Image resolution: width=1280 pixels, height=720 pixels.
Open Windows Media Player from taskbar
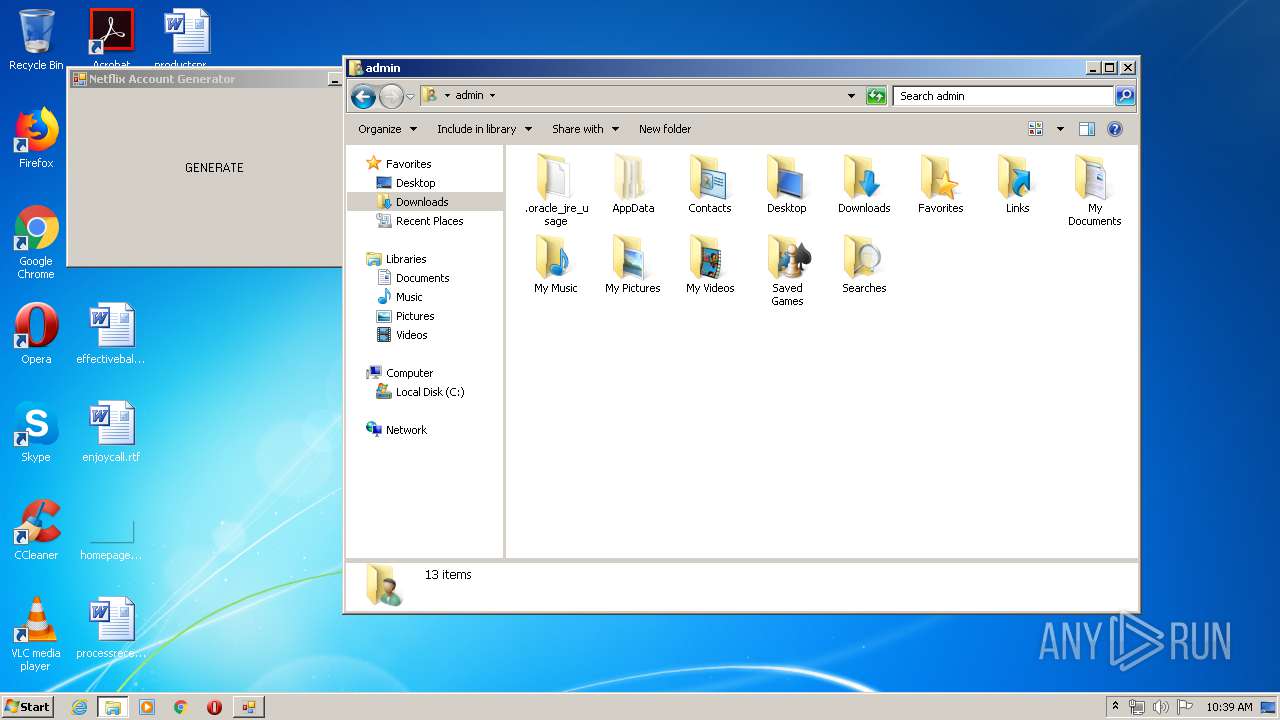point(147,707)
